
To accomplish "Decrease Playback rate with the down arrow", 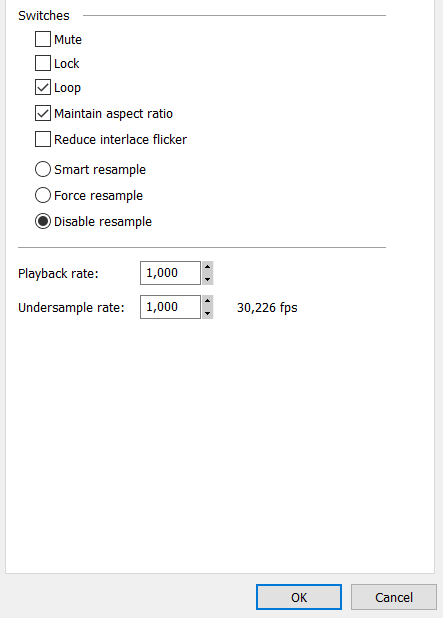I will point(207,279).
